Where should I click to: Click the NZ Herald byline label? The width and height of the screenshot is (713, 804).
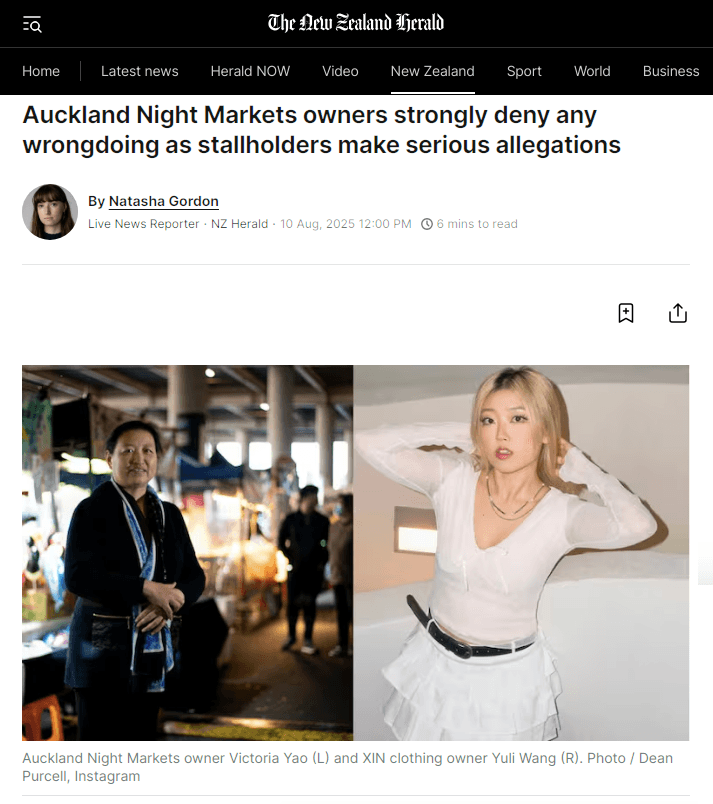pos(240,224)
